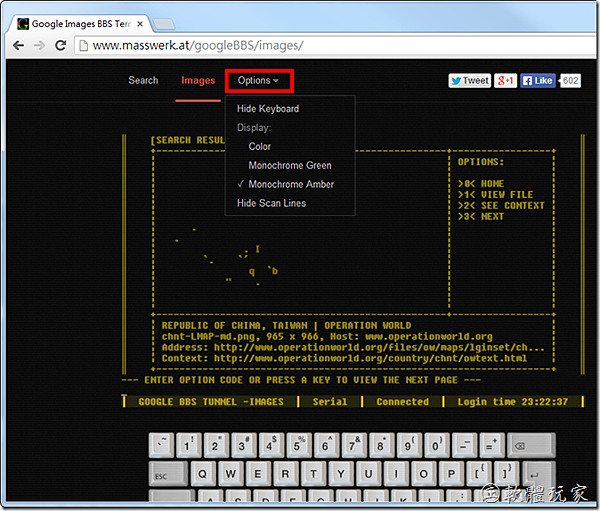The image size is (600, 511).
Task: Tap the 0 key on virtual keyboard
Action: (x=437, y=445)
